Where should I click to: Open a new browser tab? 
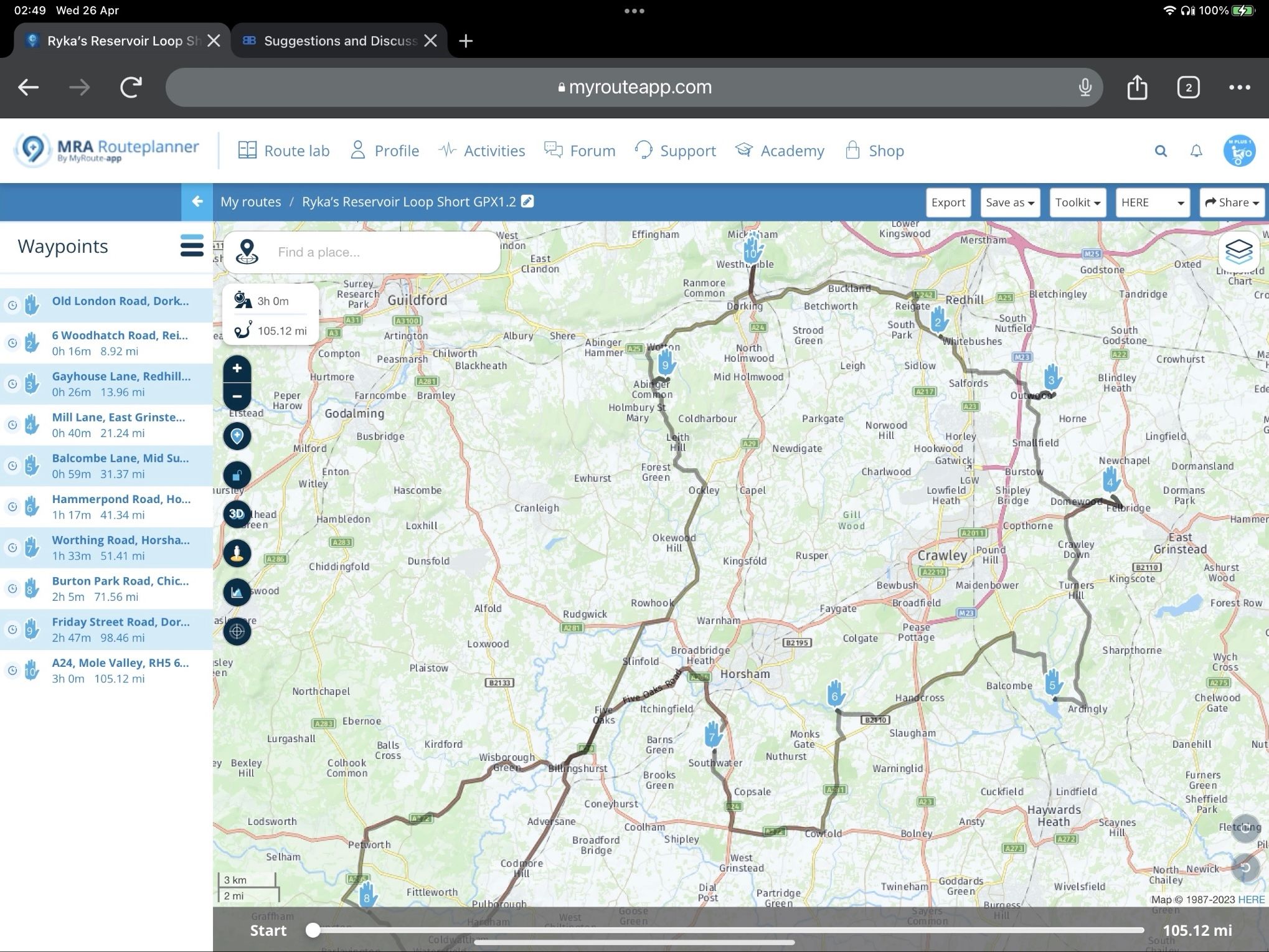[466, 41]
